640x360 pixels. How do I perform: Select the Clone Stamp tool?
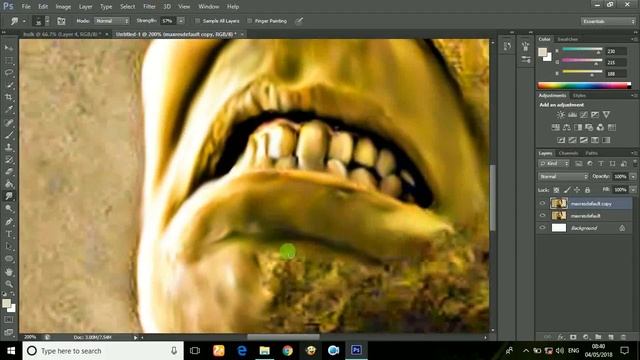[9, 147]
